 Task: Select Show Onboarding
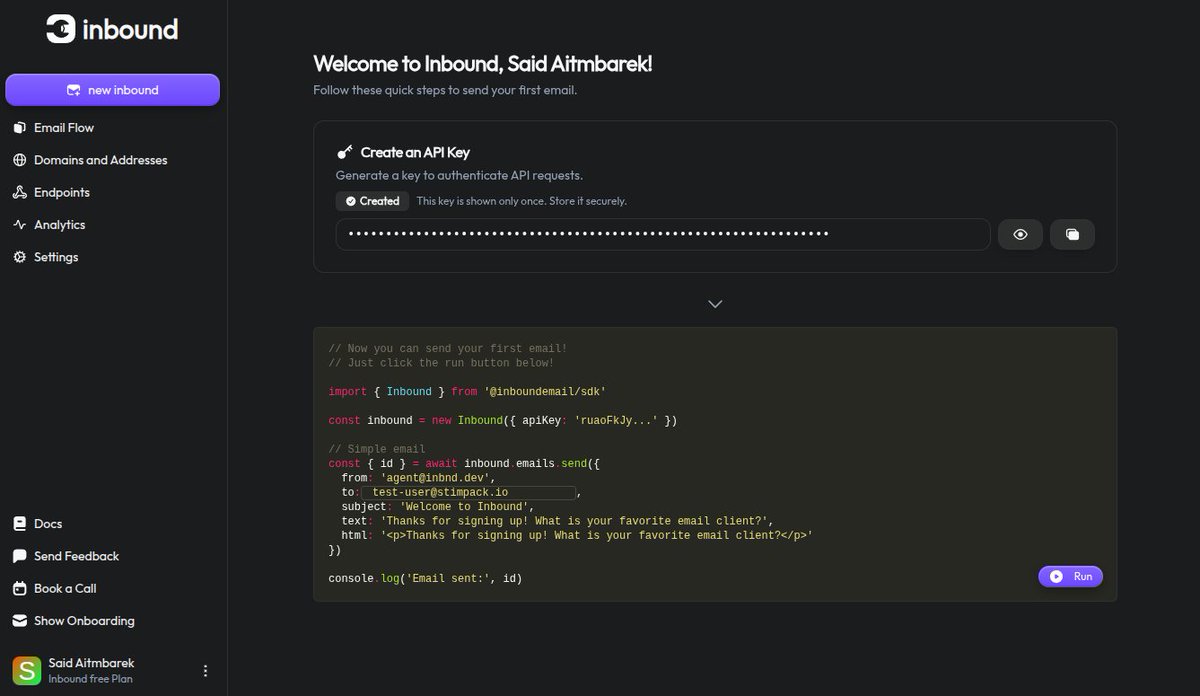click(x=84, y=621)
